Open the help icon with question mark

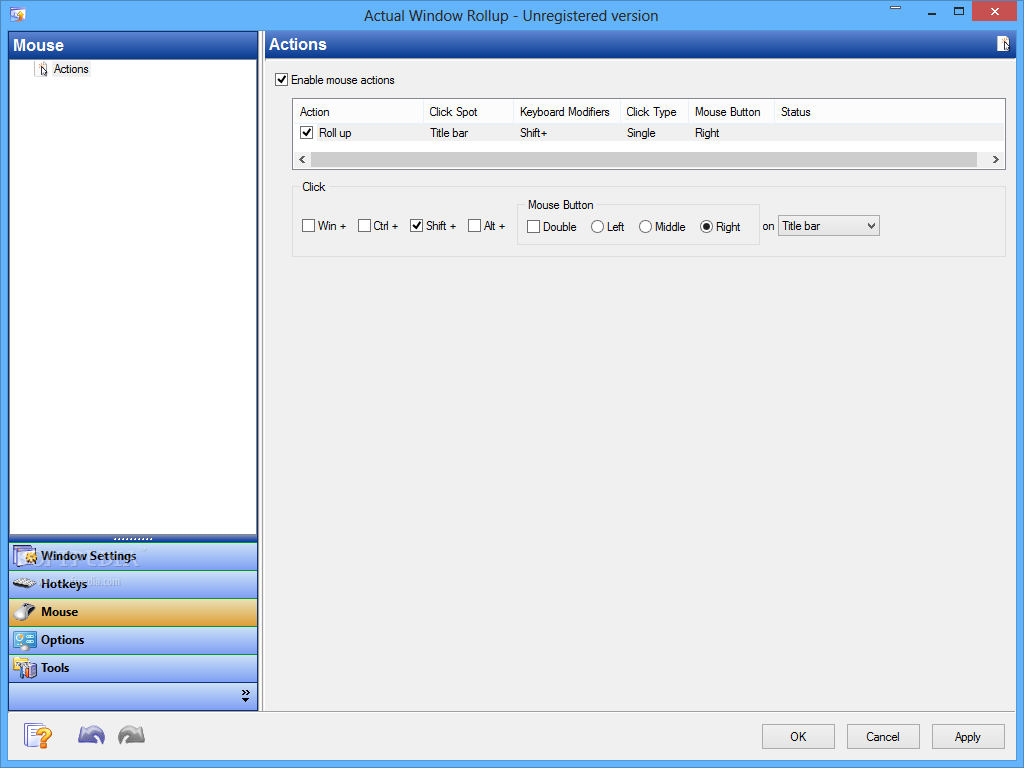click(x=38, y=736)
